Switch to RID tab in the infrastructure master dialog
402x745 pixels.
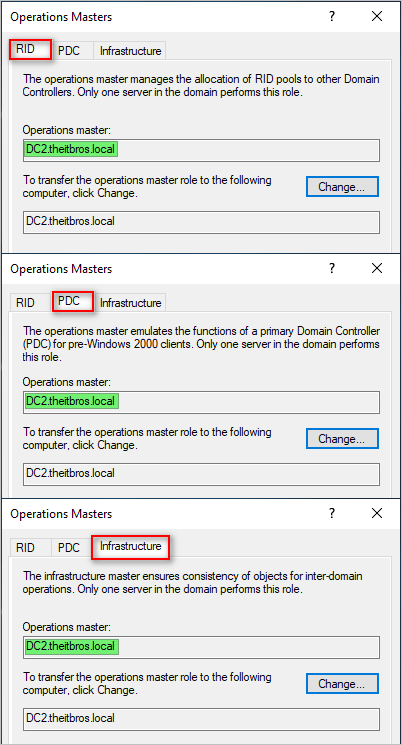[x=26, y=548]
